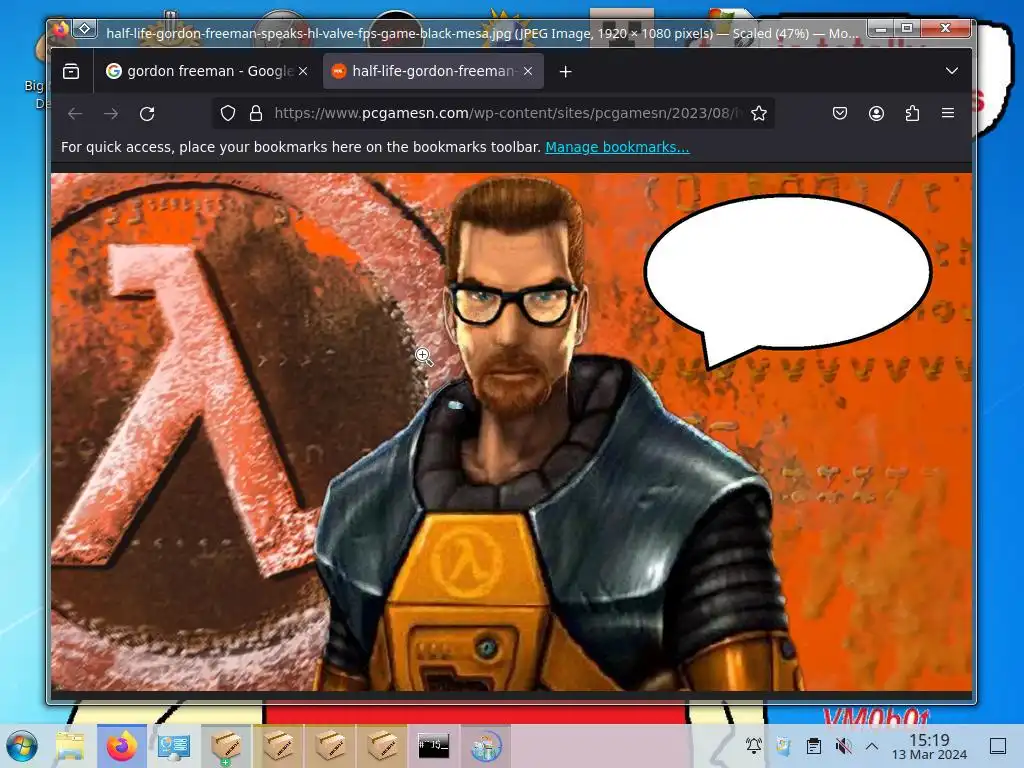Toggle the muted volume tray icon
The image size is (1024, 768).
[843, 745]
